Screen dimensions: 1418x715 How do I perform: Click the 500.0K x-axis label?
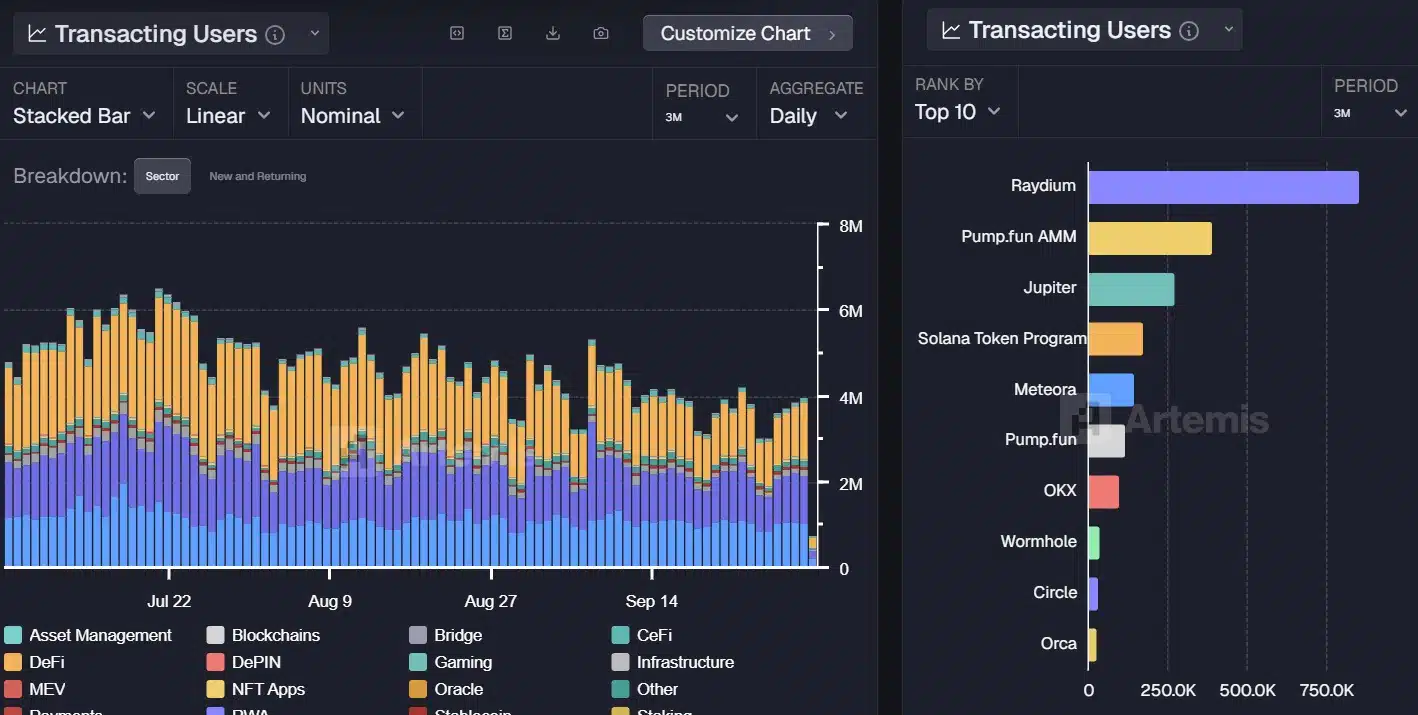click(x=1247, y=691)
